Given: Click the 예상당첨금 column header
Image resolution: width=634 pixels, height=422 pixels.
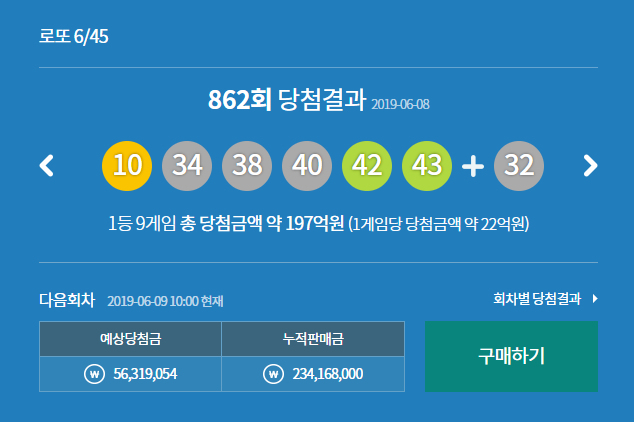Looking at the screenshot, I should 130,339.
